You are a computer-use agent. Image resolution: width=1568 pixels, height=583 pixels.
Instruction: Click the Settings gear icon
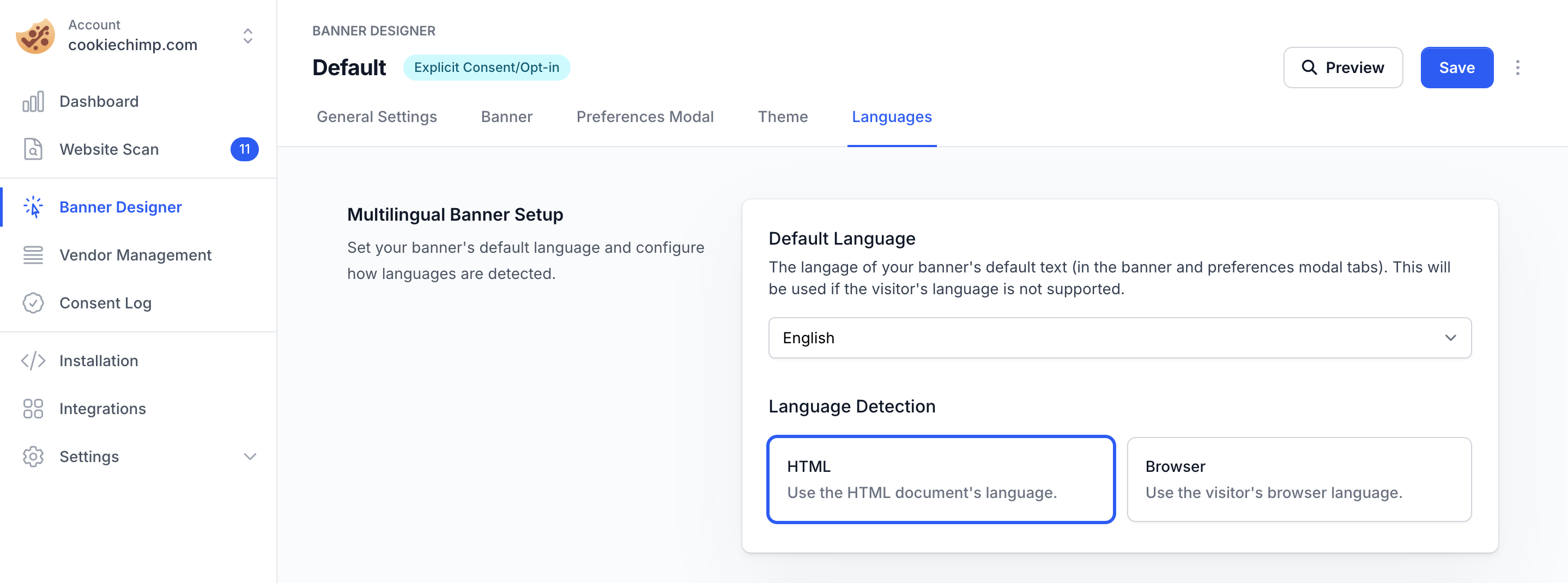pos(33,457)
